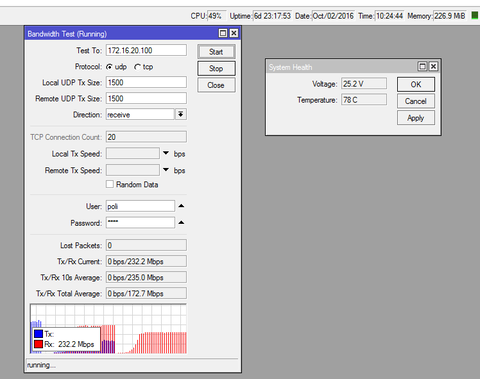Expand the Remote Tx Speed arrow

[x=166, y=170]
